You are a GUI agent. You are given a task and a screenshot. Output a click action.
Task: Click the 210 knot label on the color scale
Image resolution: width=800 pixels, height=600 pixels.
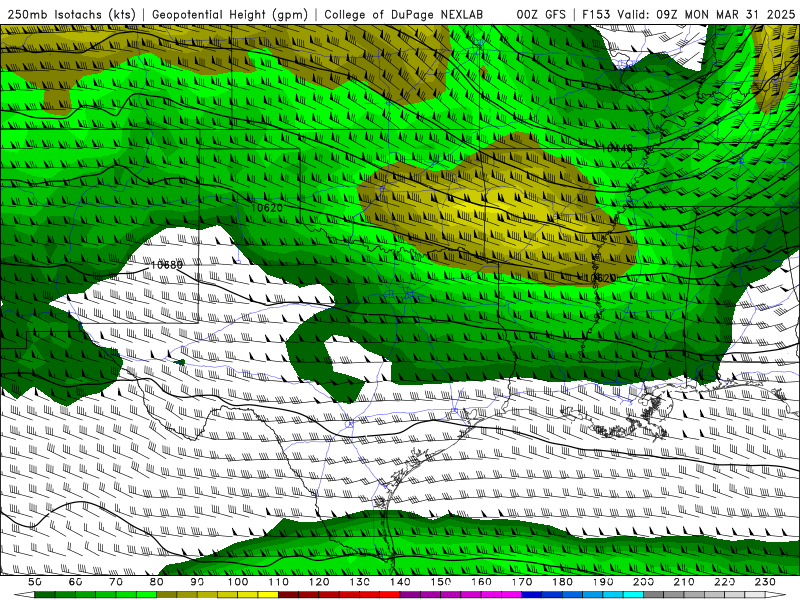click(x=684, y=582)
